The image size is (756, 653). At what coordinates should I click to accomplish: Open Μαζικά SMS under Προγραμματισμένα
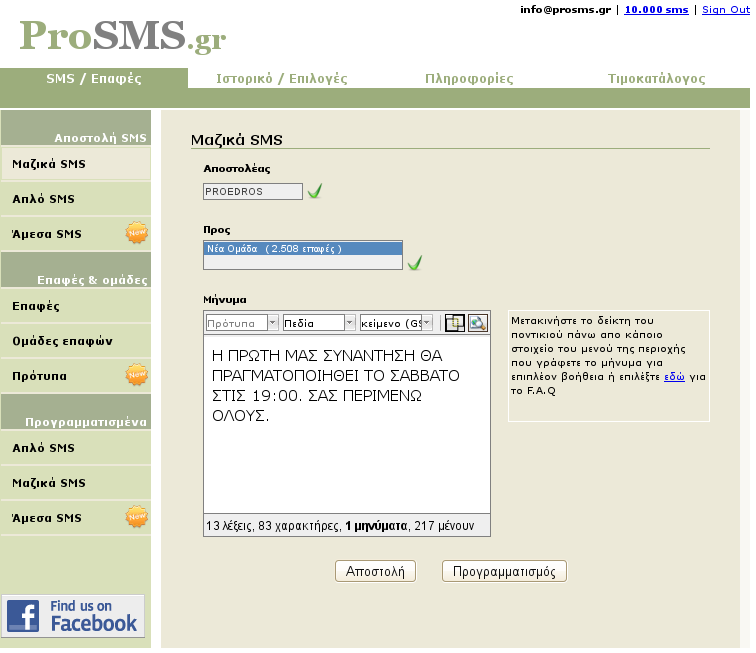click(x=76, y=483)
